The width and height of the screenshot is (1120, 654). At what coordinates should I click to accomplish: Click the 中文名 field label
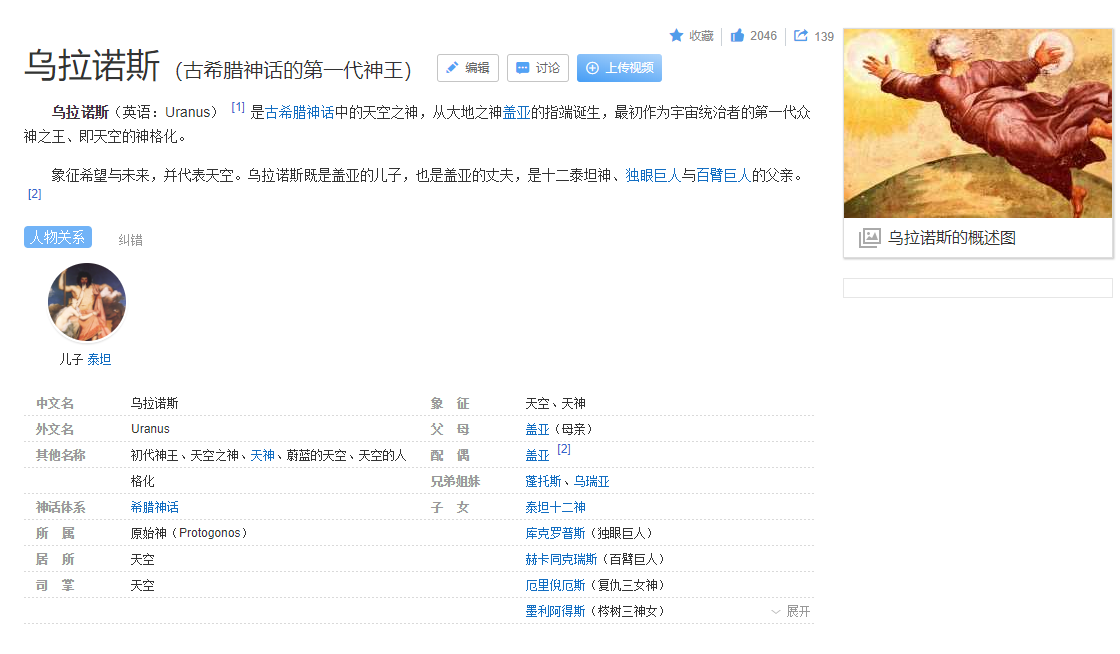(x=54, y=403)
